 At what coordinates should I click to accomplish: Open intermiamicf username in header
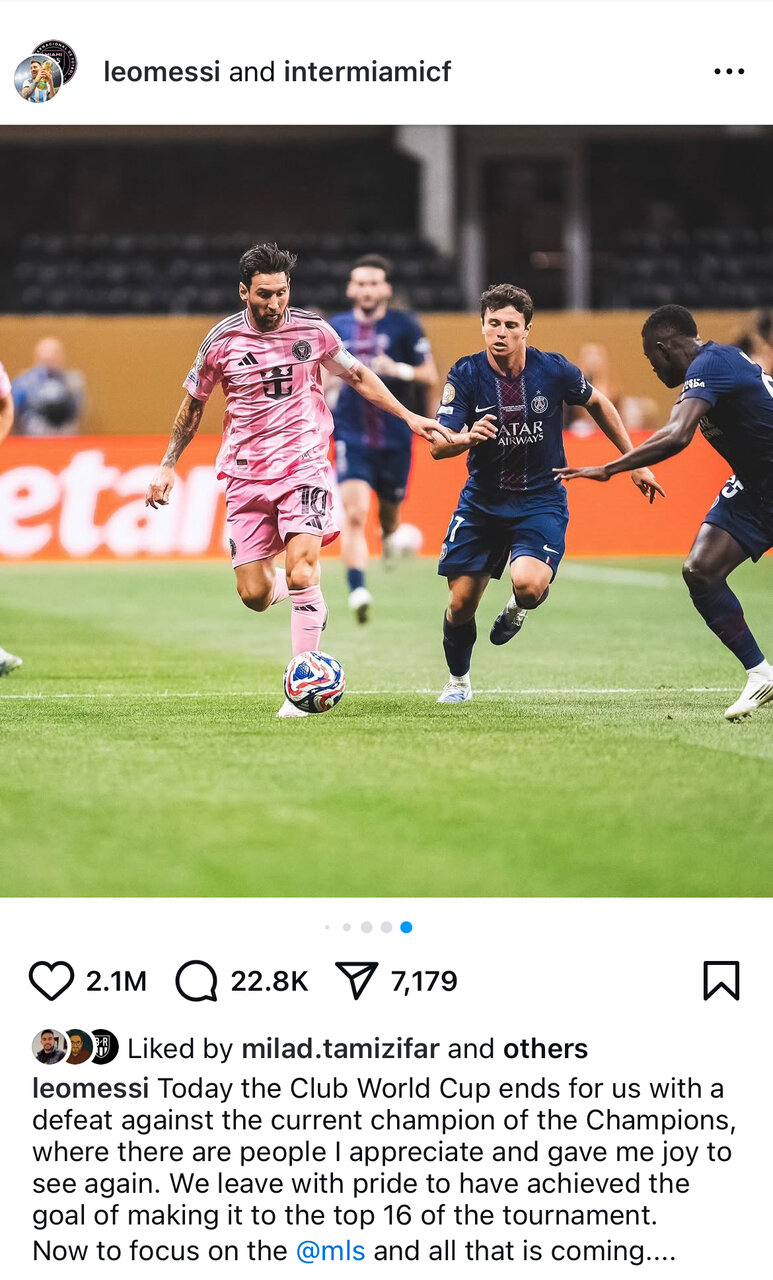pos(368,72)
